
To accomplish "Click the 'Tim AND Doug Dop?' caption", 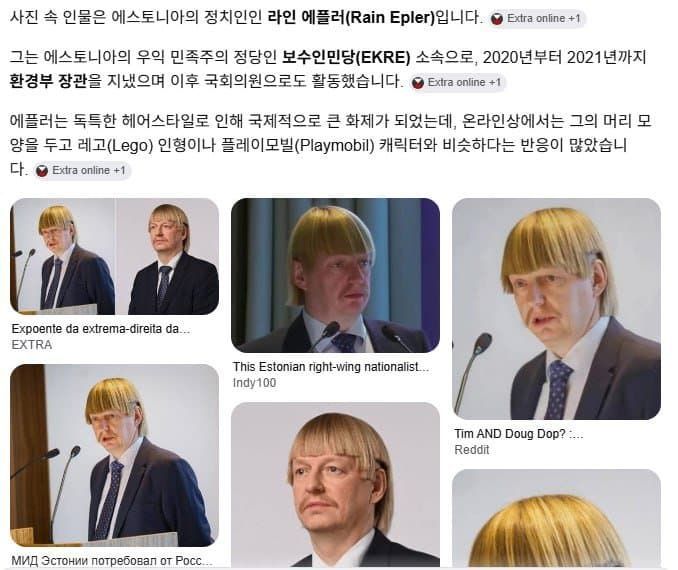I will coord(518,434).
